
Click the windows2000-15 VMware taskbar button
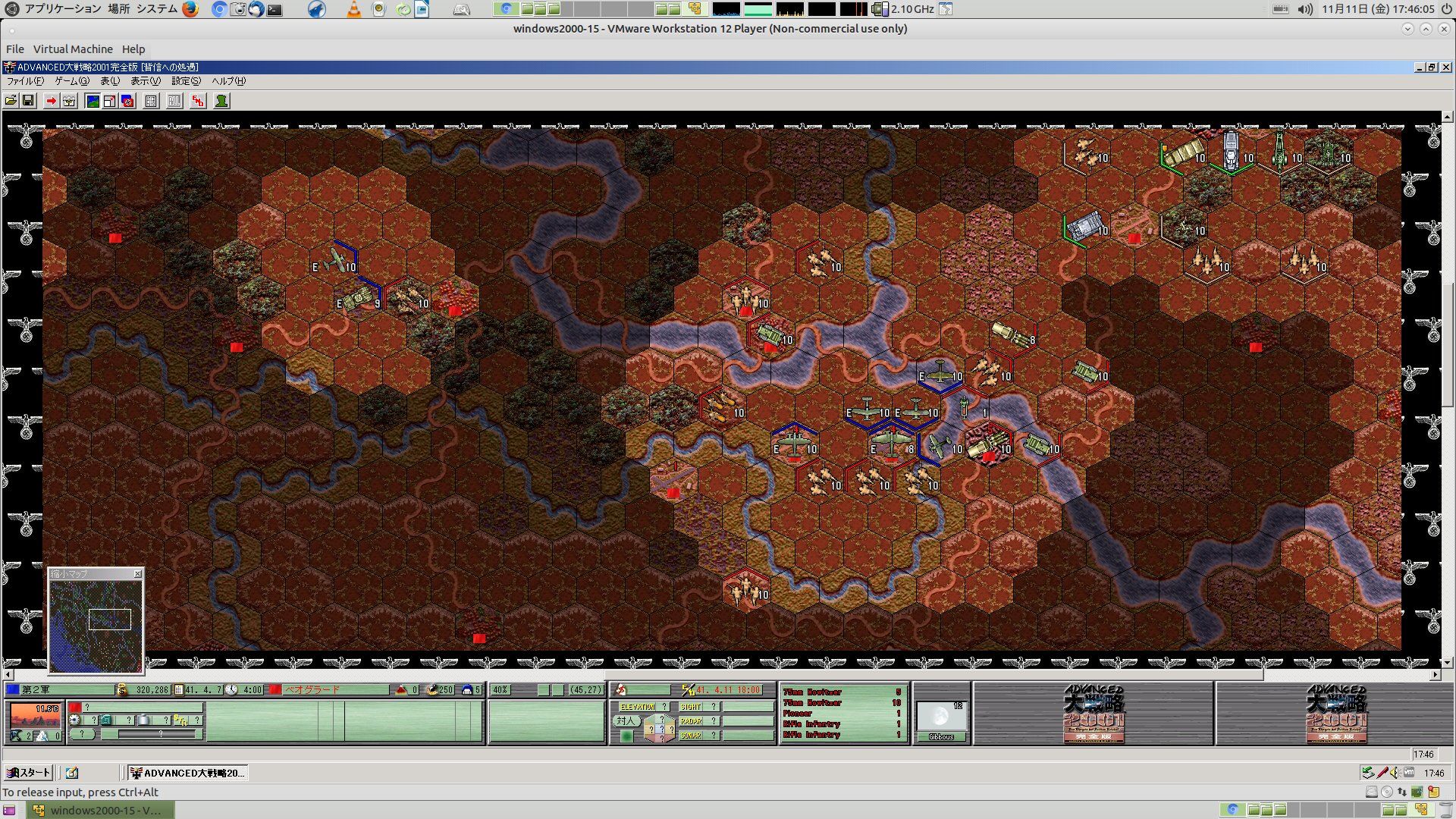100,810
